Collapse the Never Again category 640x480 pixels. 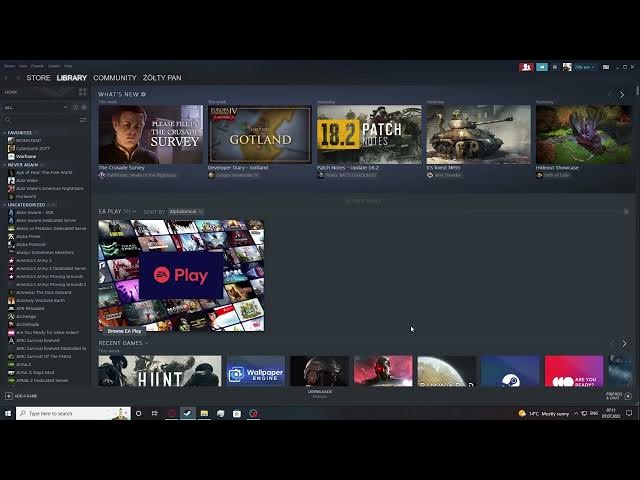coord(4,164)
